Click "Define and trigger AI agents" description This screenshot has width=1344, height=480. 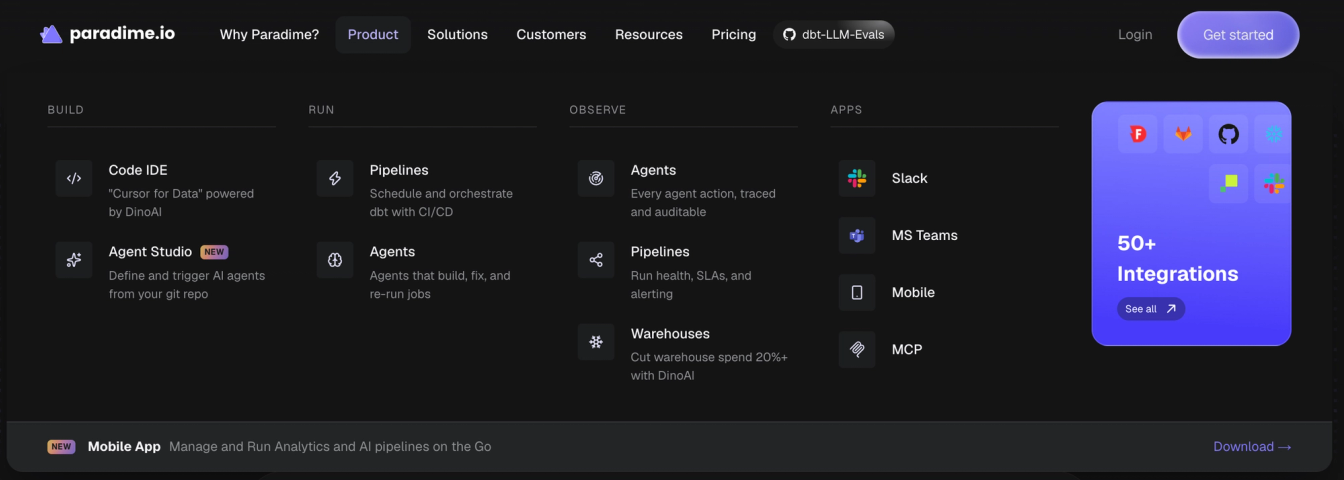point(187,285)
